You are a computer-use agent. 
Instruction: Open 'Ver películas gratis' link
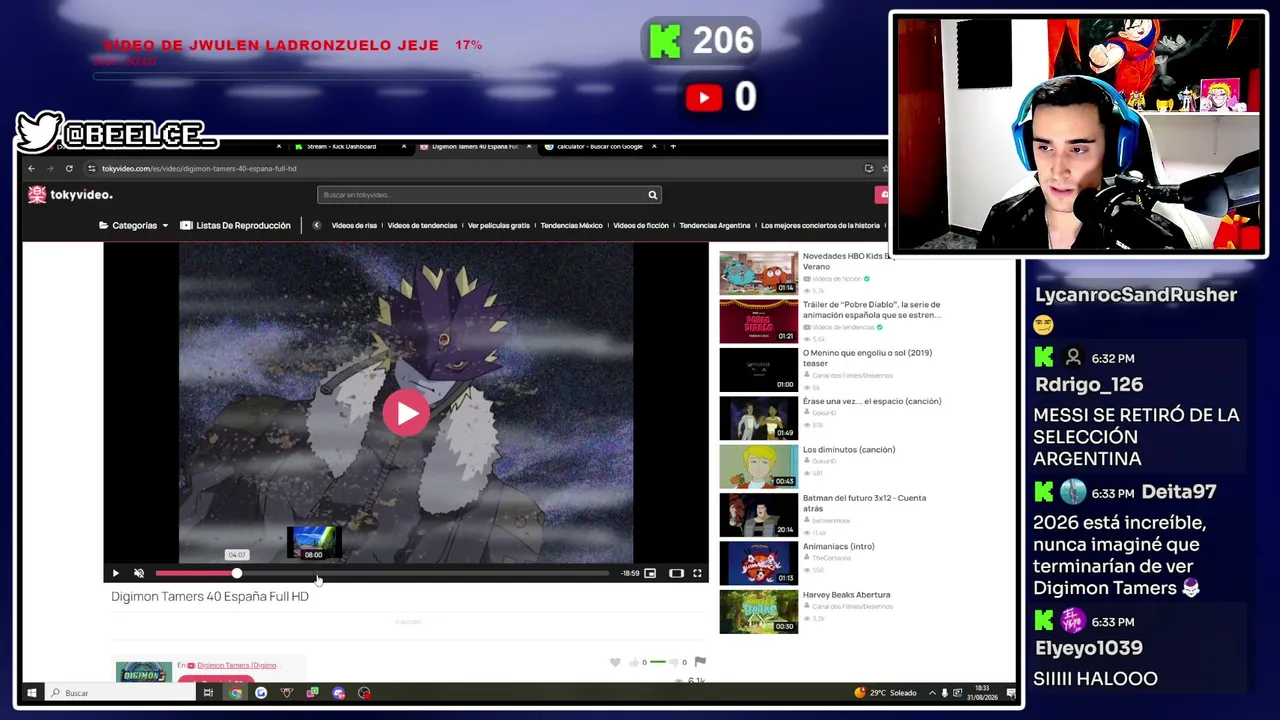(x=499, y=226)
